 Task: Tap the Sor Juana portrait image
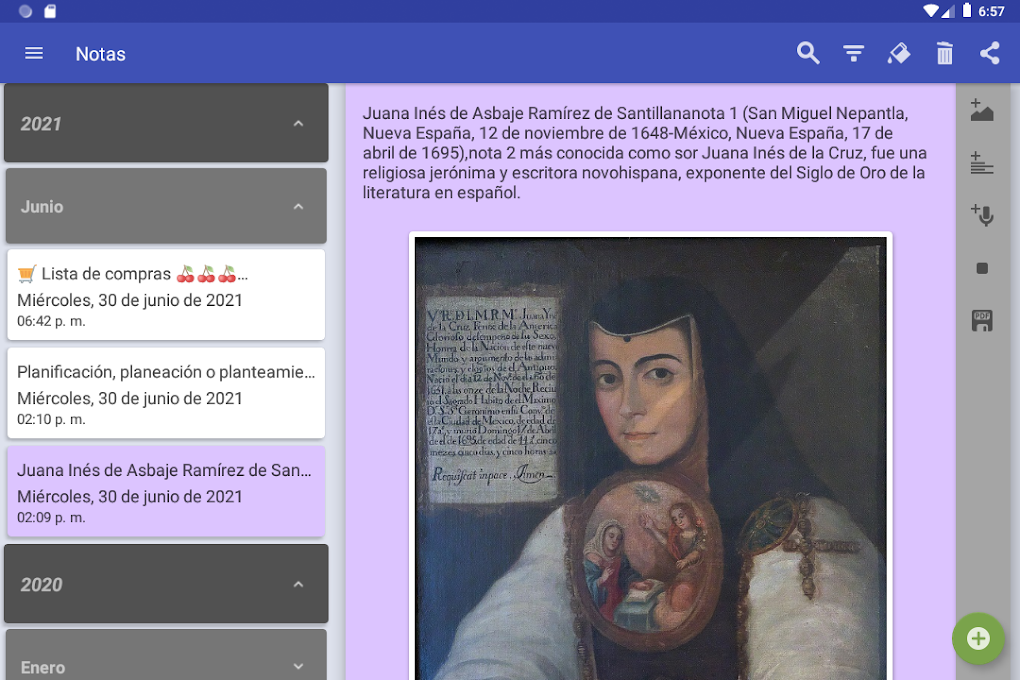tap(651, 457)
